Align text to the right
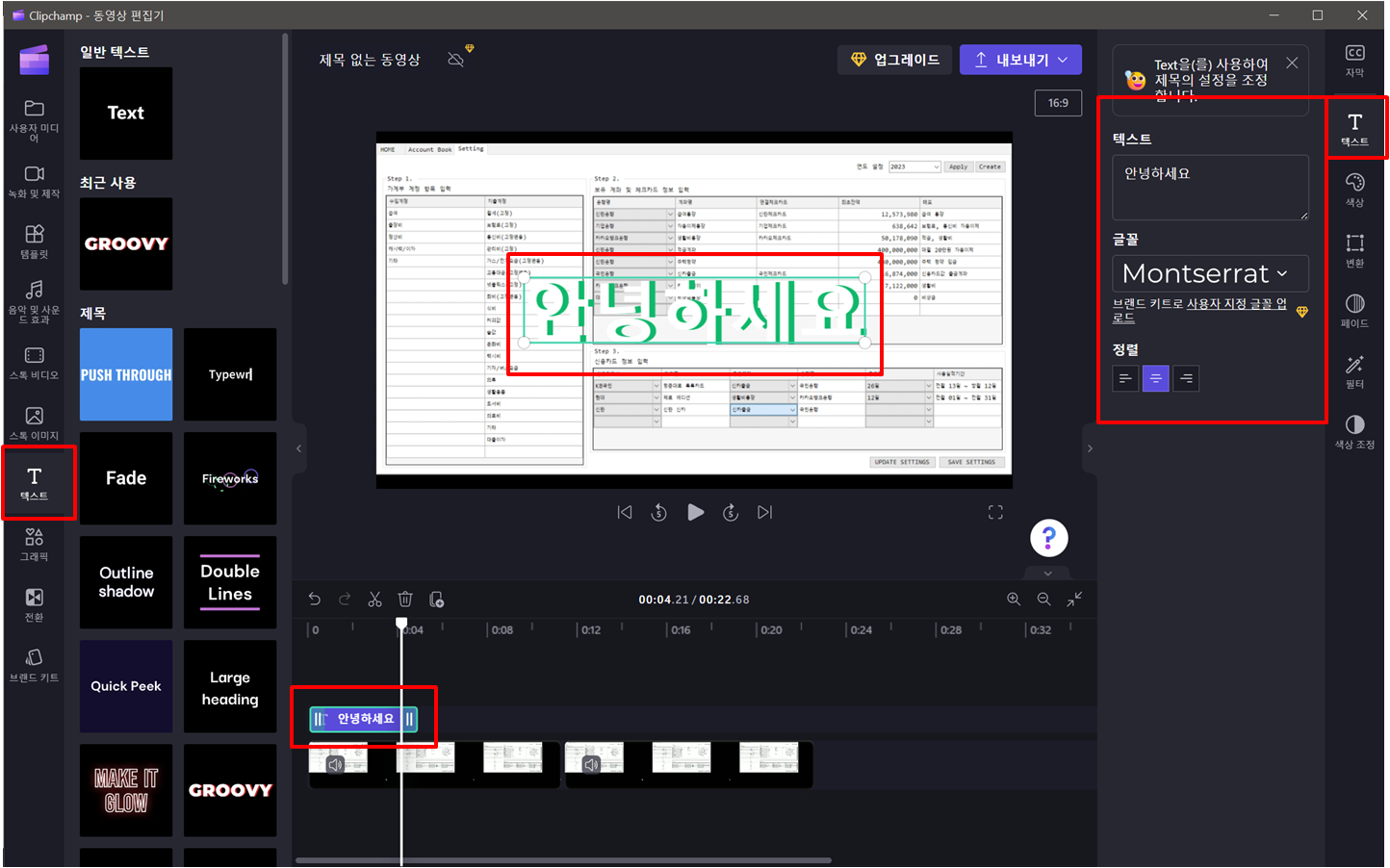The width and height of the screenshot is (1390, 868). pos(1186,378)
